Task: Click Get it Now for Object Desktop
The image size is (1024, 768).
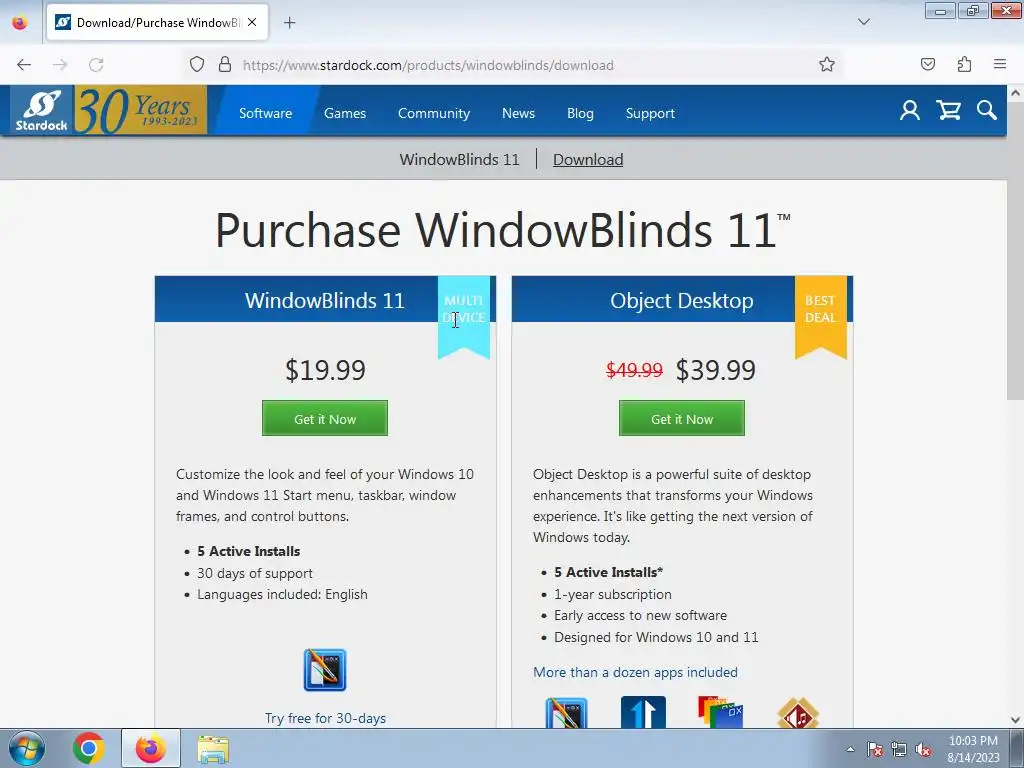Action: click(x=682, y=418)
